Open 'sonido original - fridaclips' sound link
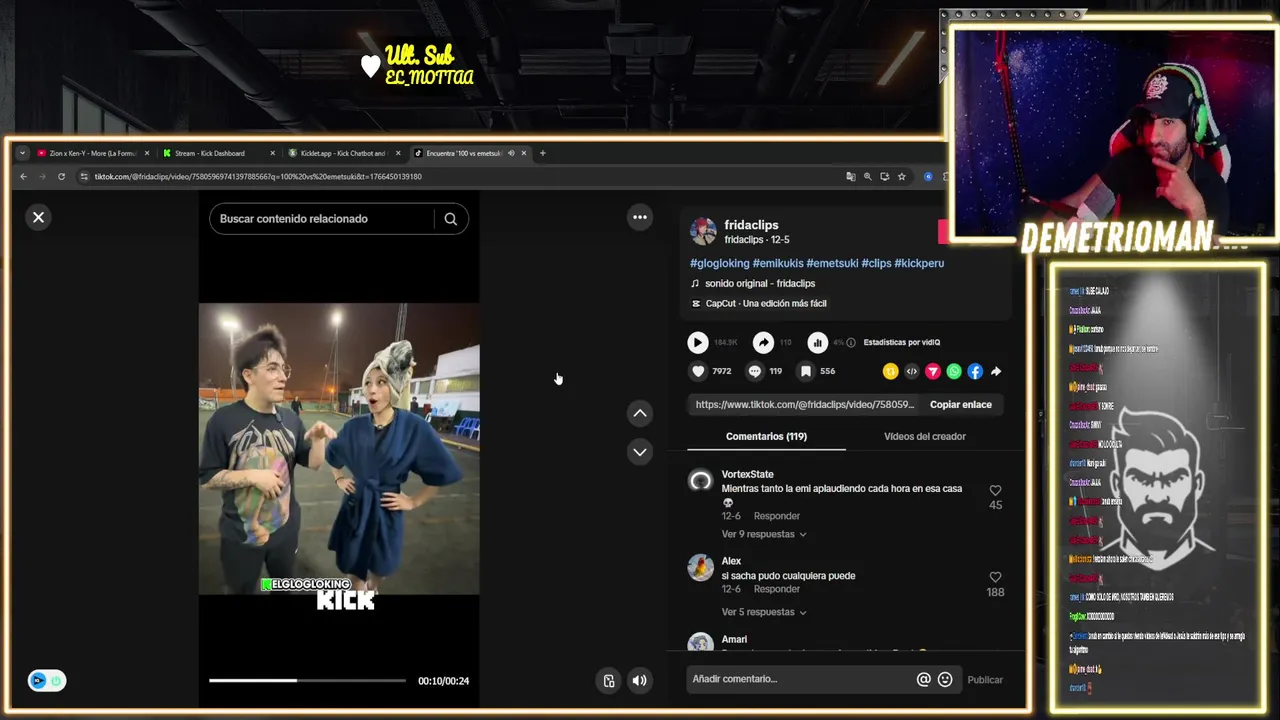Screen dimensions: 1280x720 pyautogui.click(x=760, y=283)
